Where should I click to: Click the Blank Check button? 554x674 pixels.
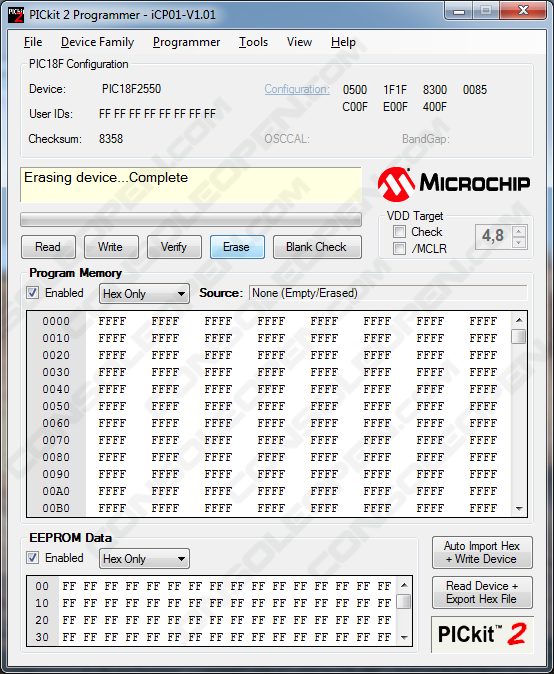click(x=317, y=247)
